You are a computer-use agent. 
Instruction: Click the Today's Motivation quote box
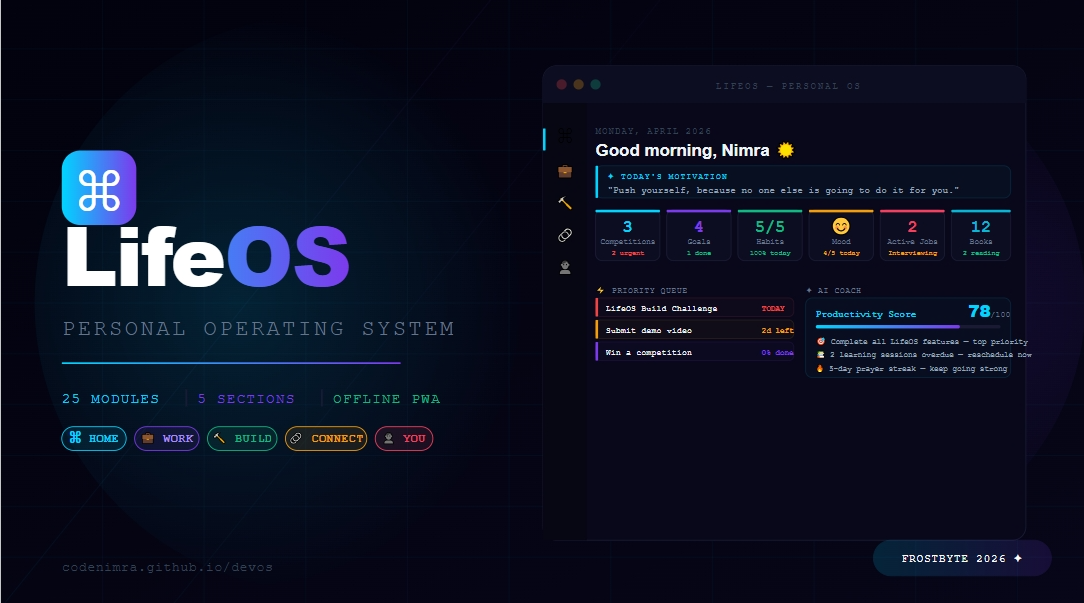pos(803,183)
